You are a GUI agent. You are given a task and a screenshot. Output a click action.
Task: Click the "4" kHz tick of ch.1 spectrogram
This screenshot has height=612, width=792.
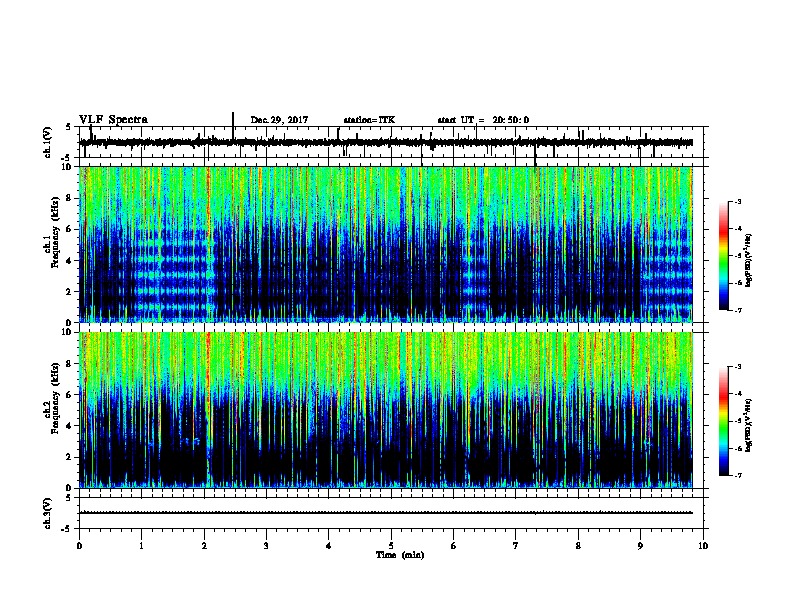click(x=69, y=261)
